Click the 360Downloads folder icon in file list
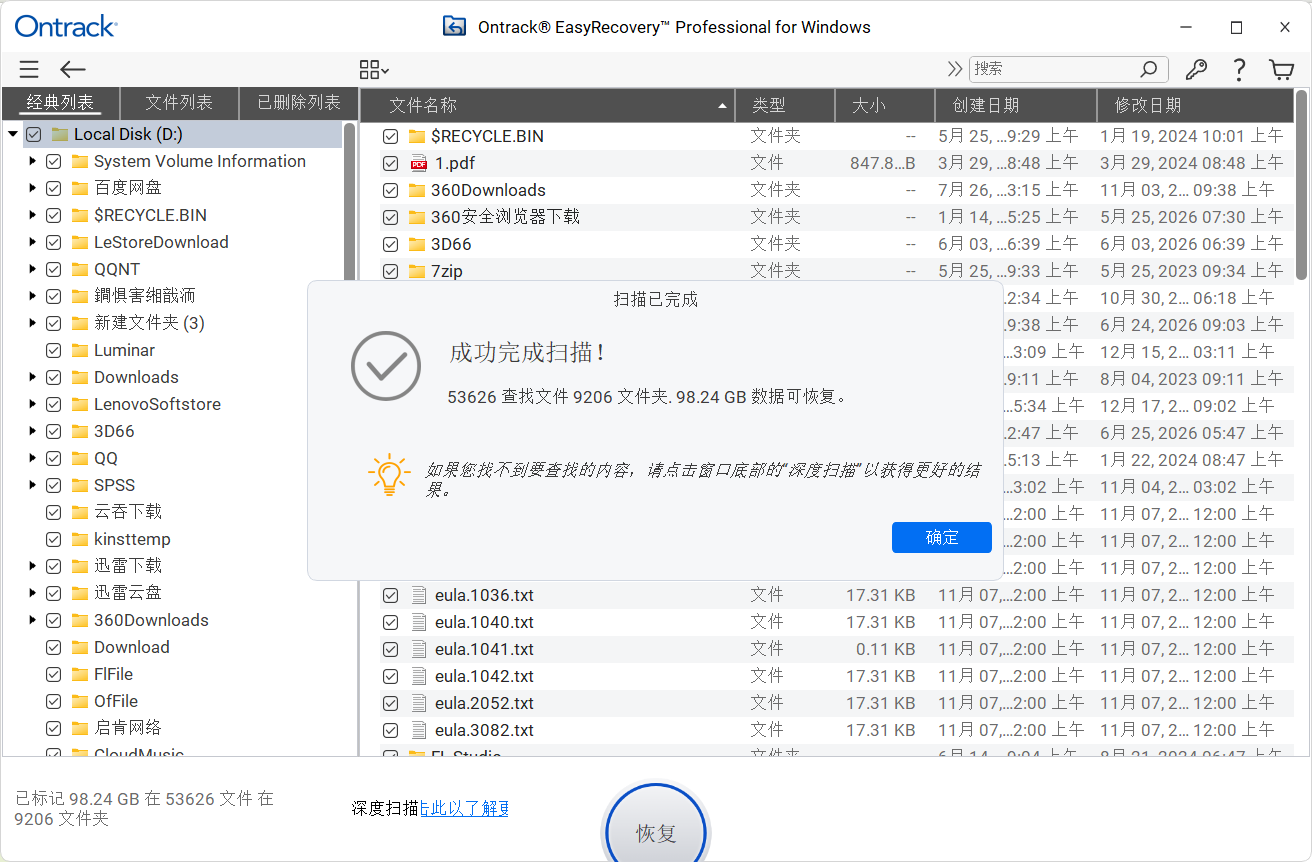 tap(418, 190)
